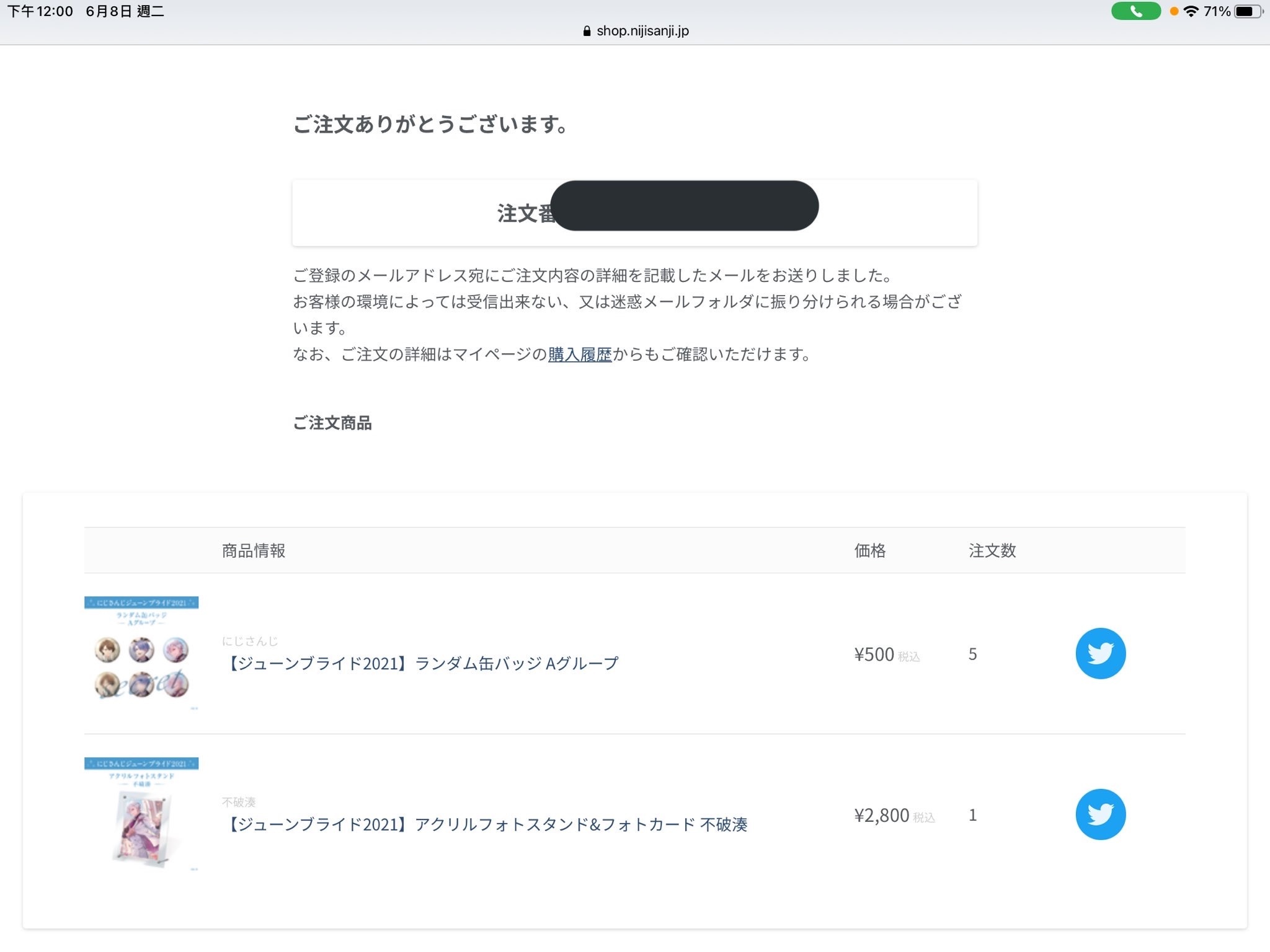1270x952 pixels.
Task: Tap the green phone call indicator
Action: coord(1136,11)
